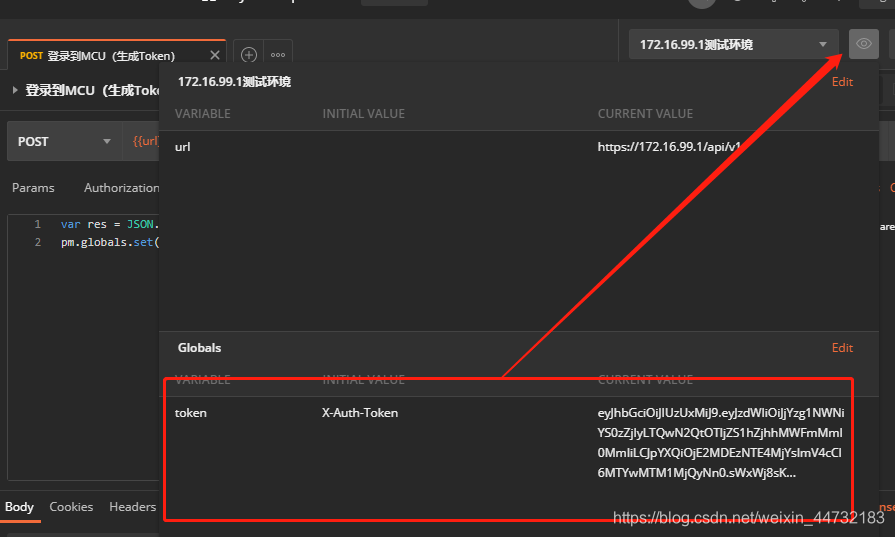
Task: Open the POST method dropdown
Action: coord(64,141)
